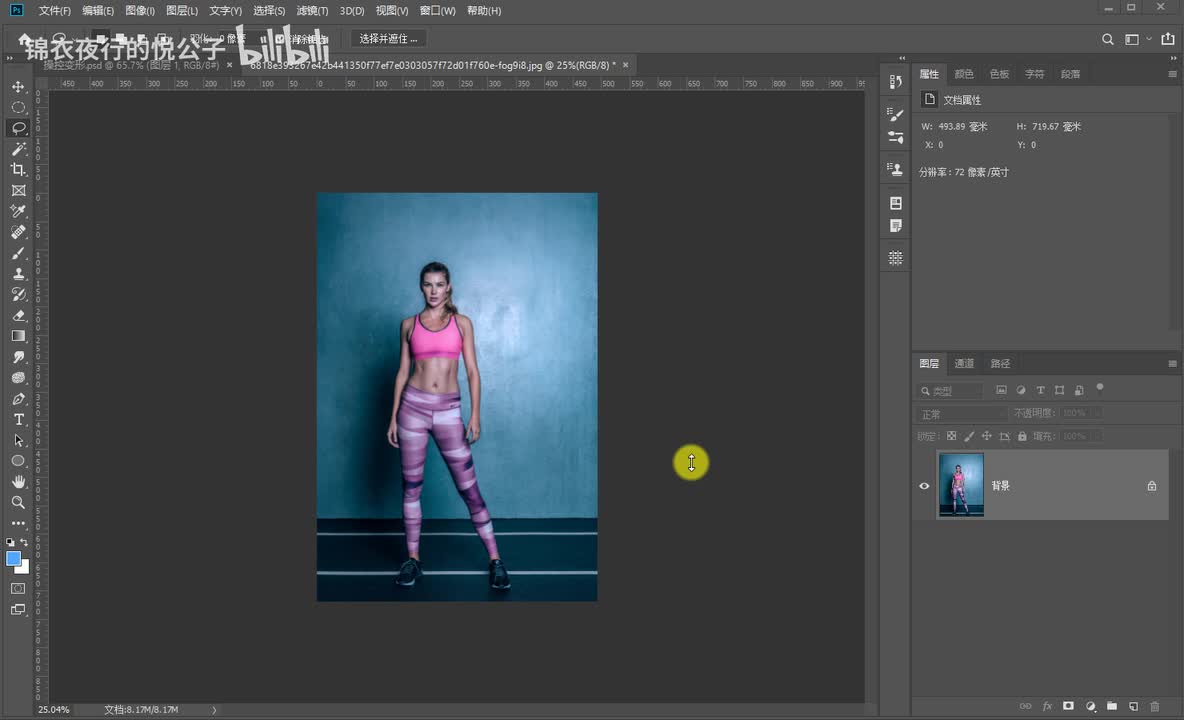
Task: Click the 选择并遮住 button
Action: (388, 39)
